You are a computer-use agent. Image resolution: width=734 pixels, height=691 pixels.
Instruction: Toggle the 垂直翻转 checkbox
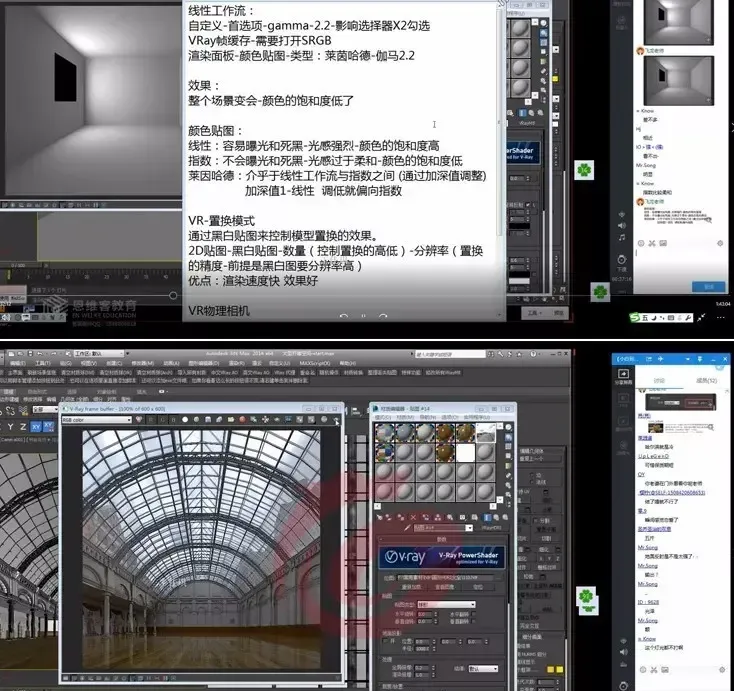coord(473,621)
